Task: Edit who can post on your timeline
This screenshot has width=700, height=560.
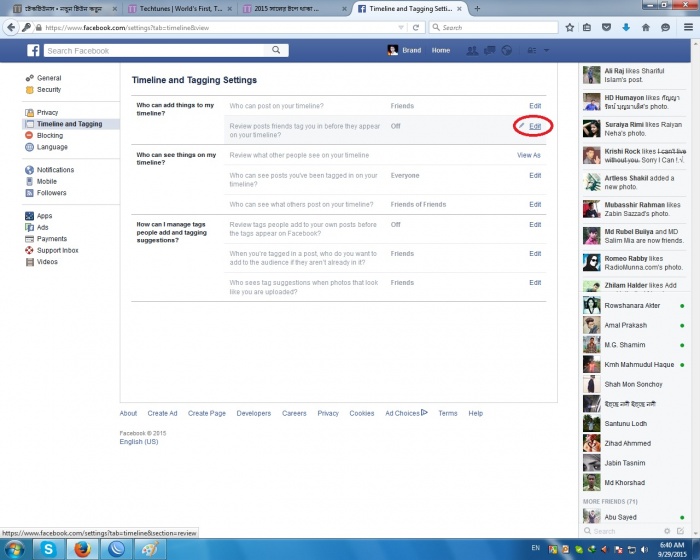Action: click(x=535, y=106)
